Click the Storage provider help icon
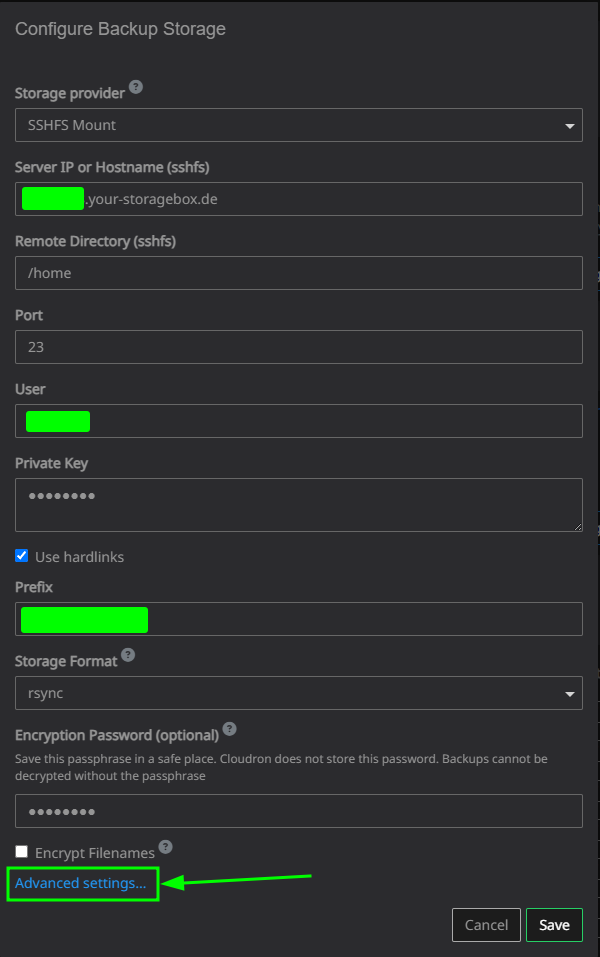This screenshot has height=957, width=600. coord(136,87)
